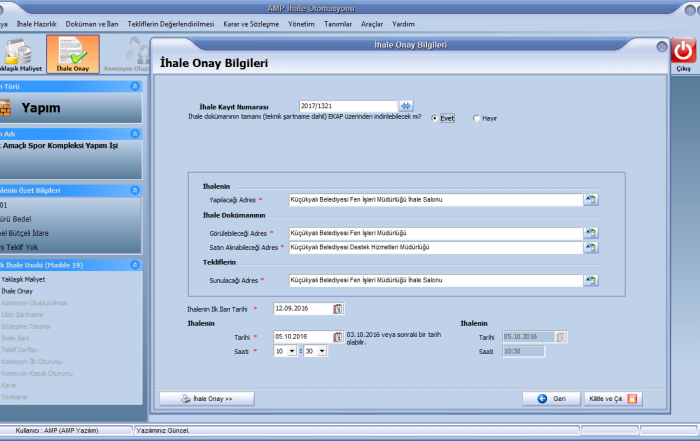Screen dimensions: 700x441
Task: Click lookup arrows beside İhale Kayıt Numarası
Action: (x=406, y=106)
